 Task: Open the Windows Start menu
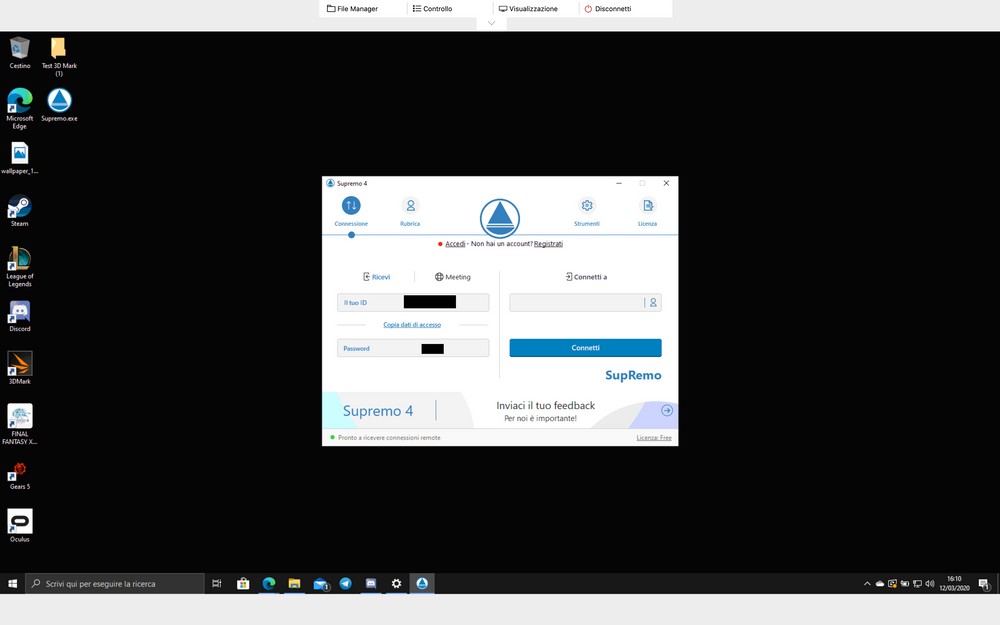click(x=12, y=584)
